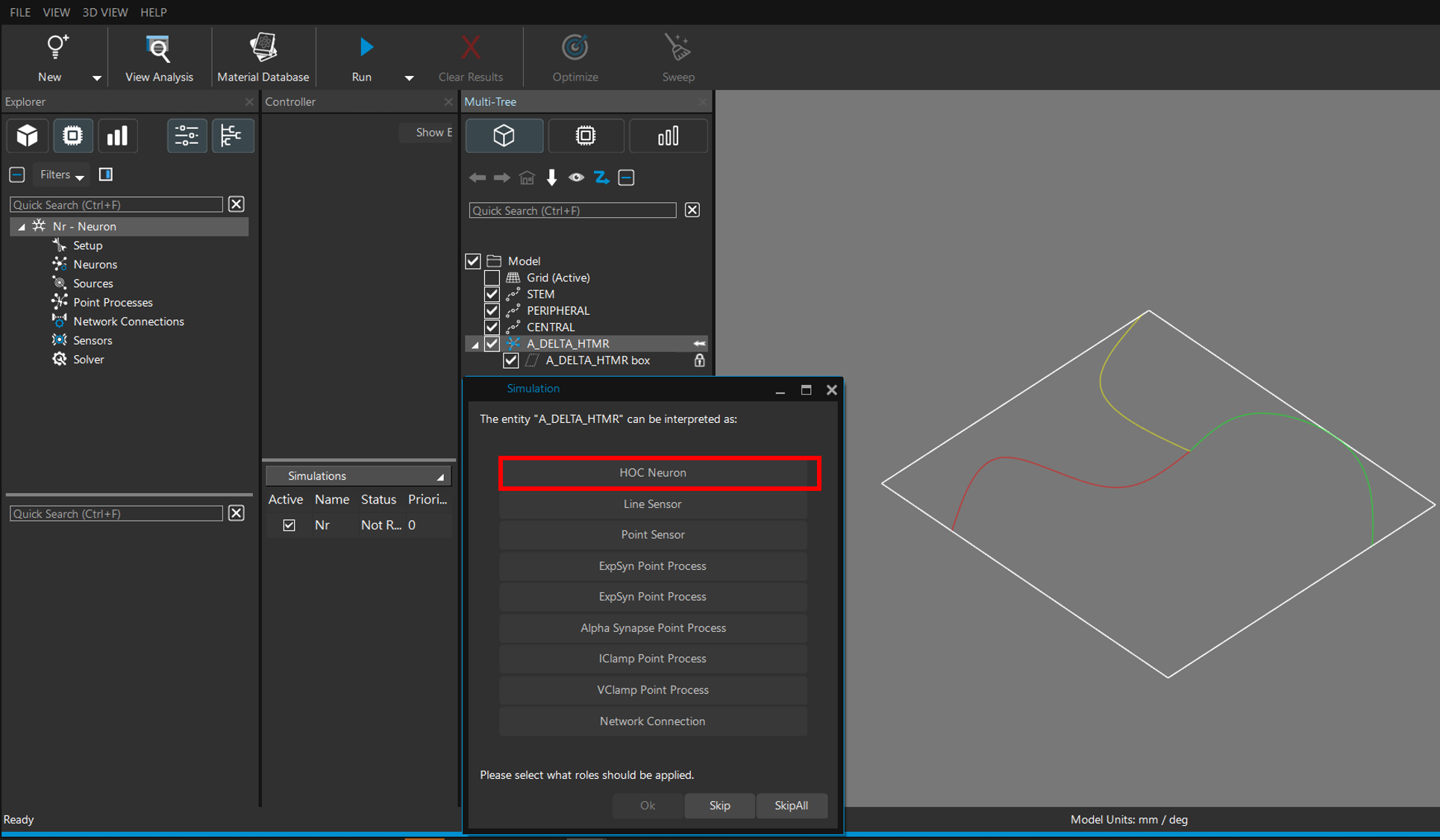Click the SkipAll button

791,806
